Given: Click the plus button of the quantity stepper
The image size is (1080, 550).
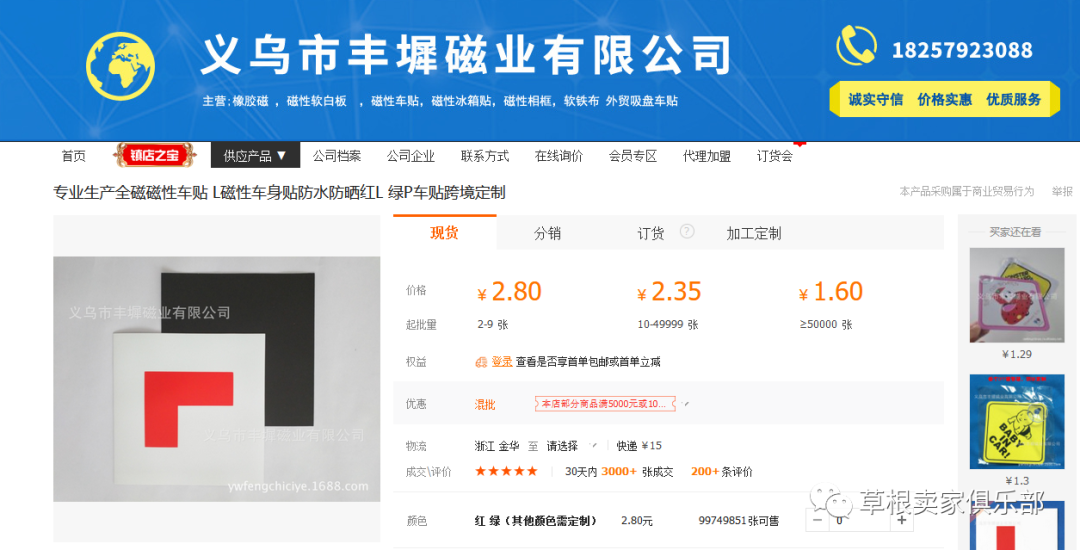Looking at the screenshot, I should (902, 520).
